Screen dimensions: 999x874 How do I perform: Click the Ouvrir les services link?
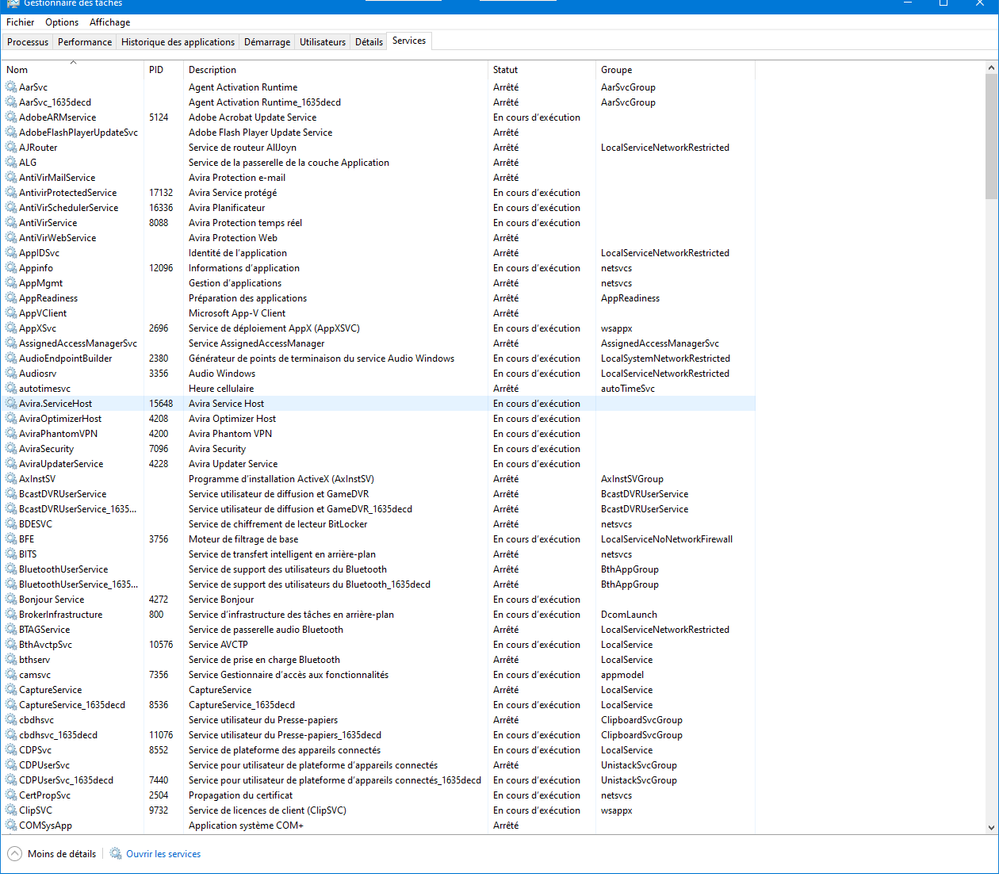(163, 854)
